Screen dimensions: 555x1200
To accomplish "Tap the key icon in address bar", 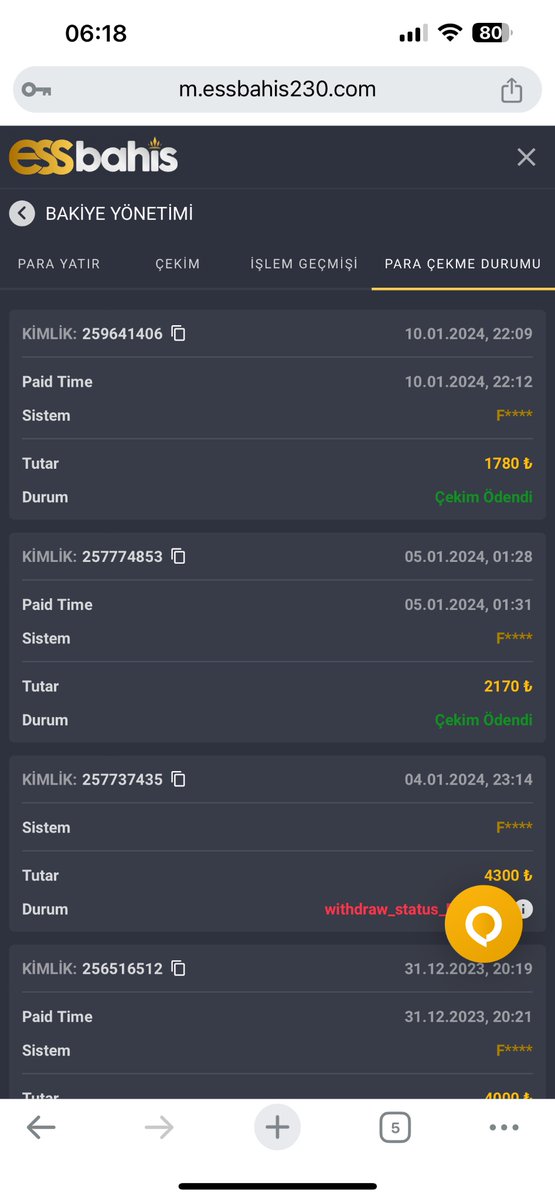I will (37, 90).
